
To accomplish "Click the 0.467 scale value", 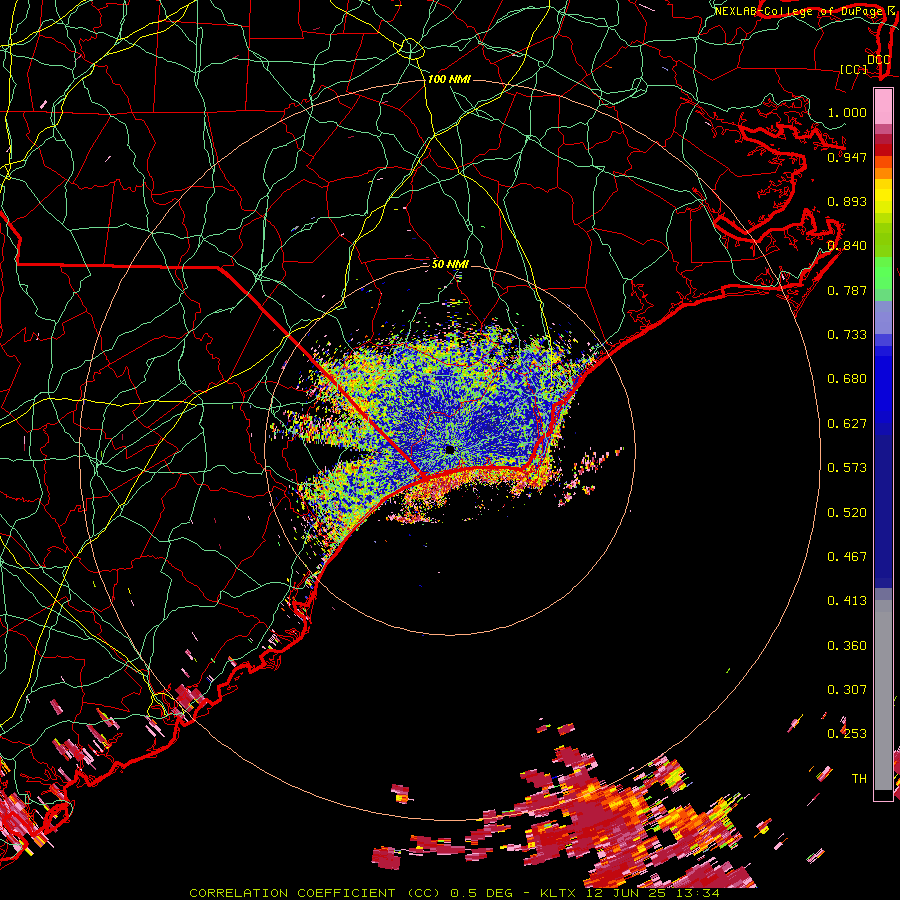I will 847,557.
